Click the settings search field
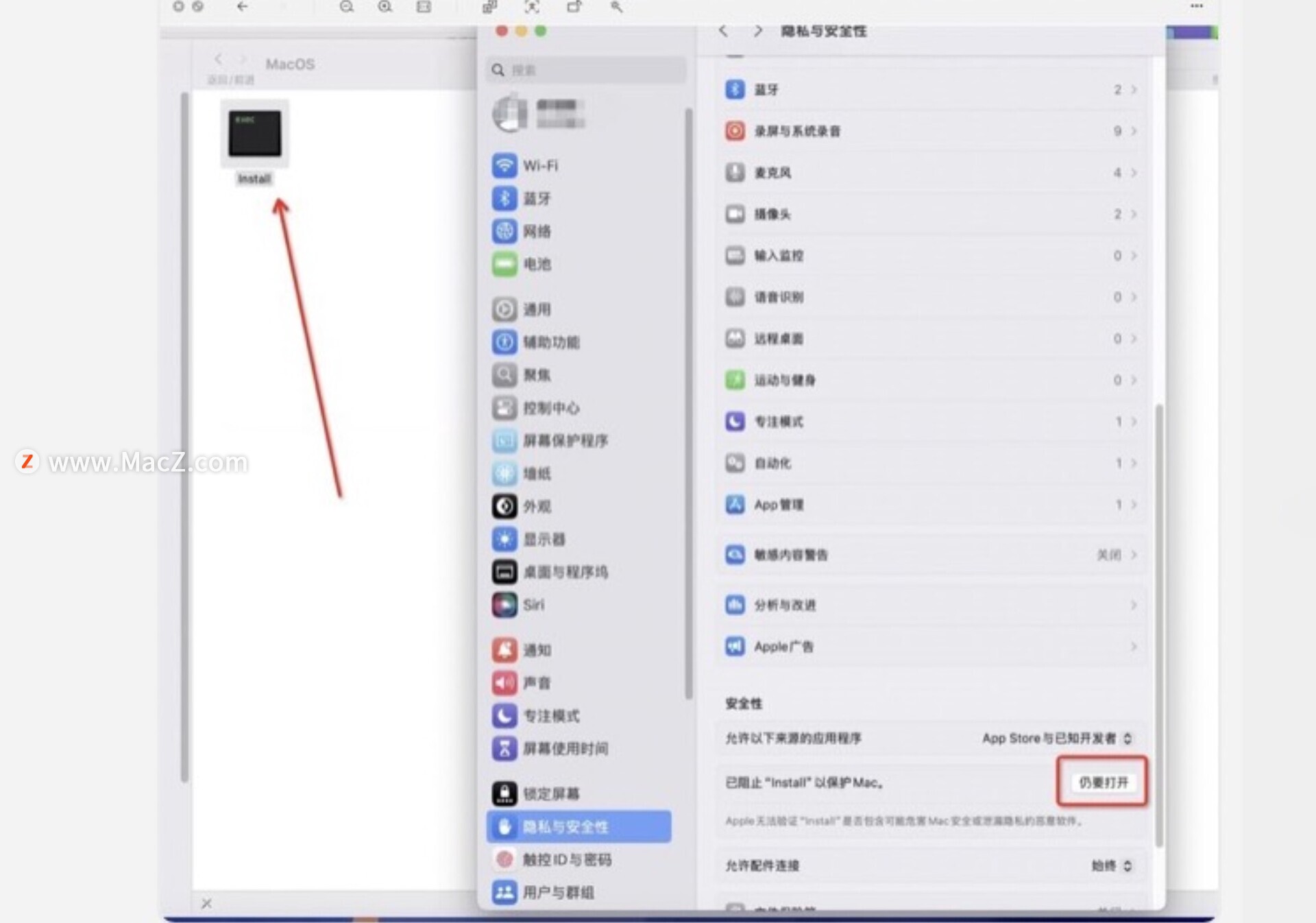 [x=586, y=70]
